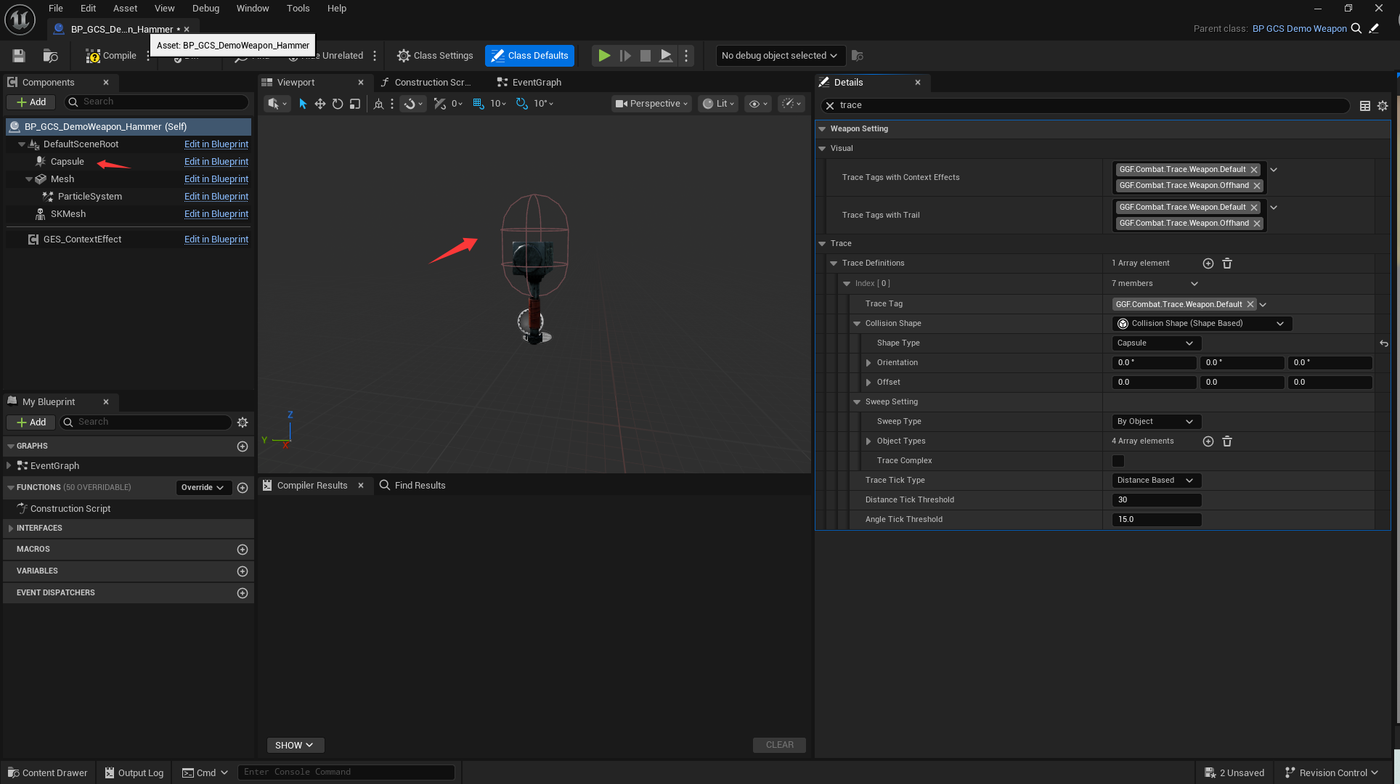Save the blueprint with the floppy disk icon

tap(18, 56)
